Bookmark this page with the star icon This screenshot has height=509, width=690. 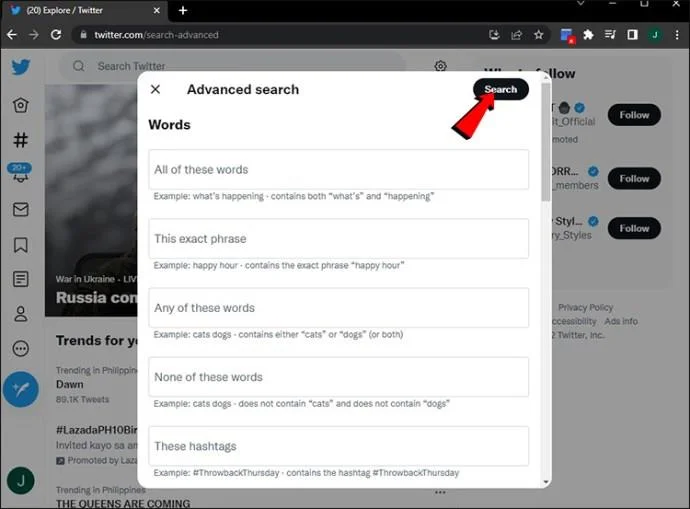click(x=539, y=35)
